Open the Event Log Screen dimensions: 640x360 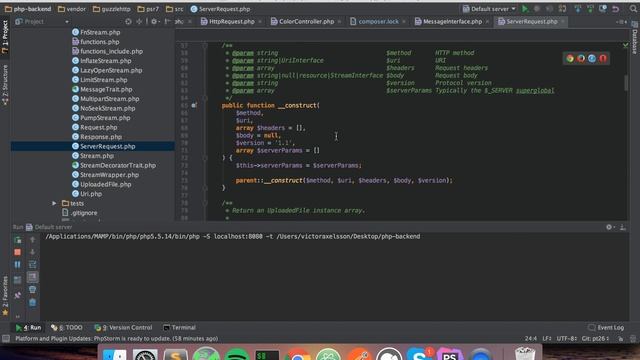606,327
